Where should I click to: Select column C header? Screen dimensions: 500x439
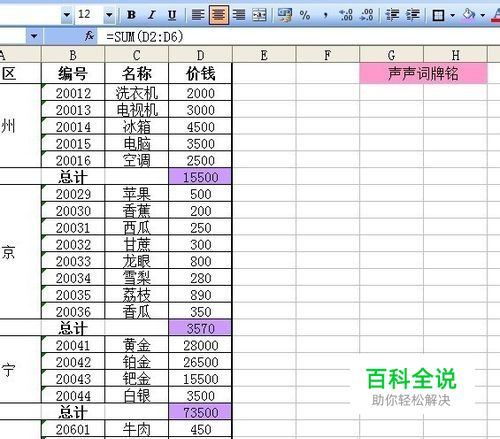pos(137,55)
